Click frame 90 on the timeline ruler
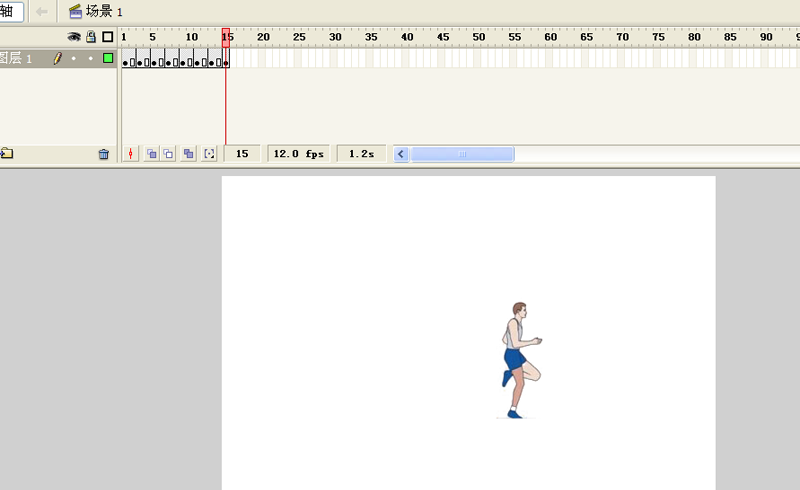 point(766,37)
